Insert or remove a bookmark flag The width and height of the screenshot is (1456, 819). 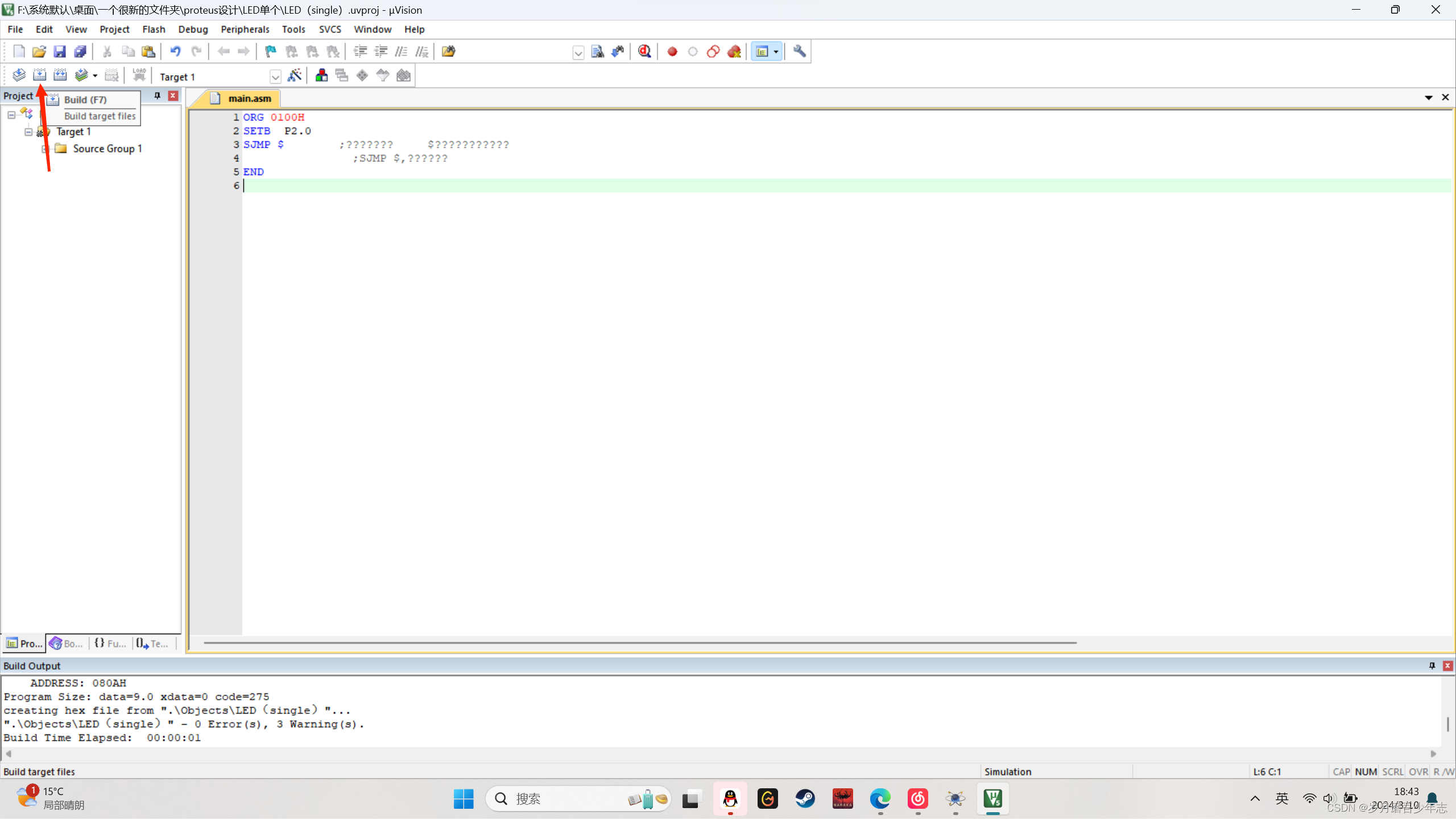click(x=271, y=52)
